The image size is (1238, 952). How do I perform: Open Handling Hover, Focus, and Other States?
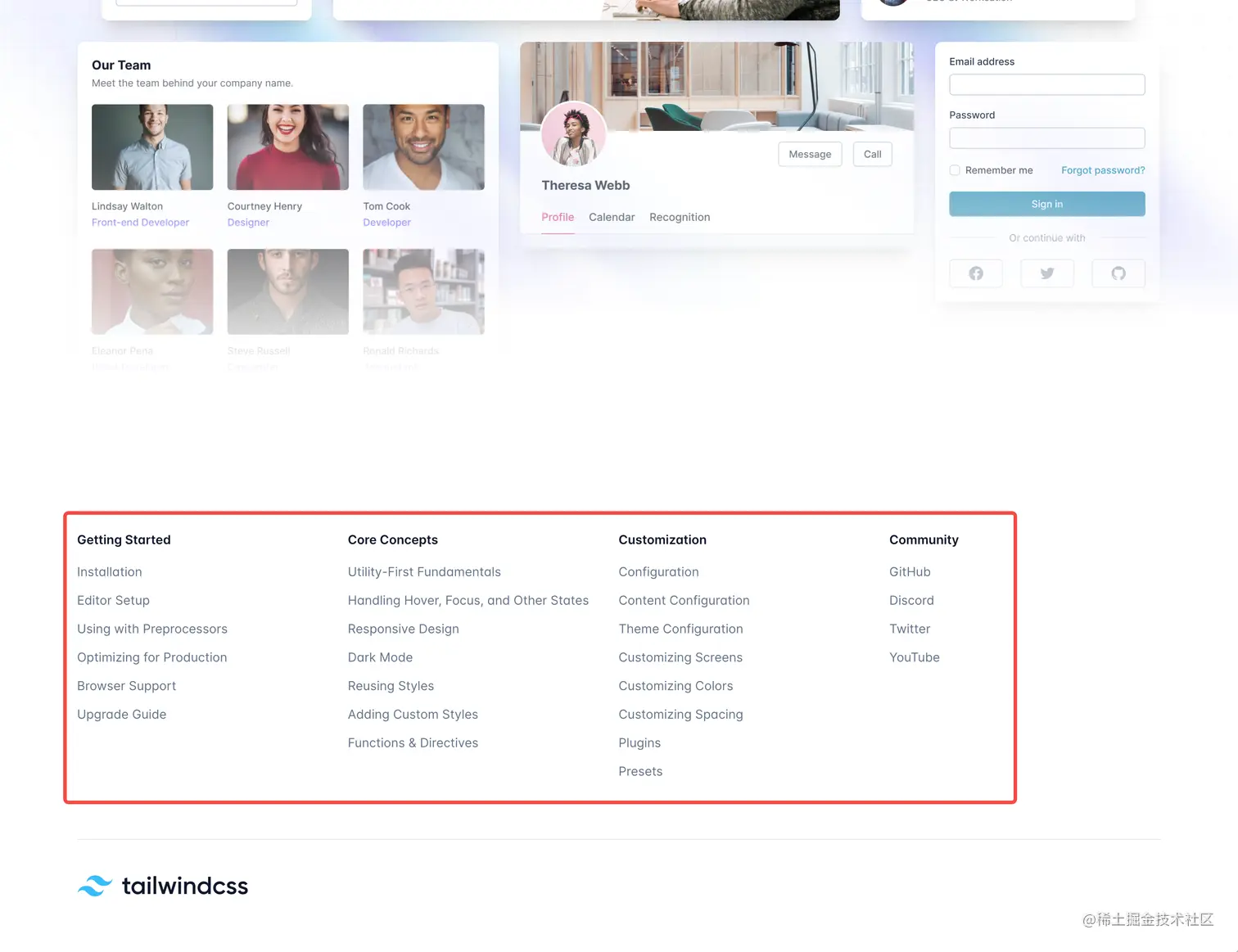[x=468, y=600]
